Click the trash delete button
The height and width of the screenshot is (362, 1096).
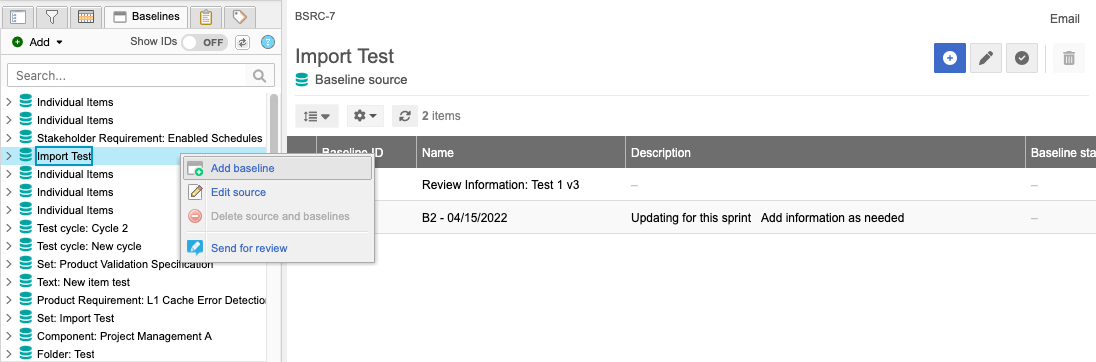point(1069,58)
